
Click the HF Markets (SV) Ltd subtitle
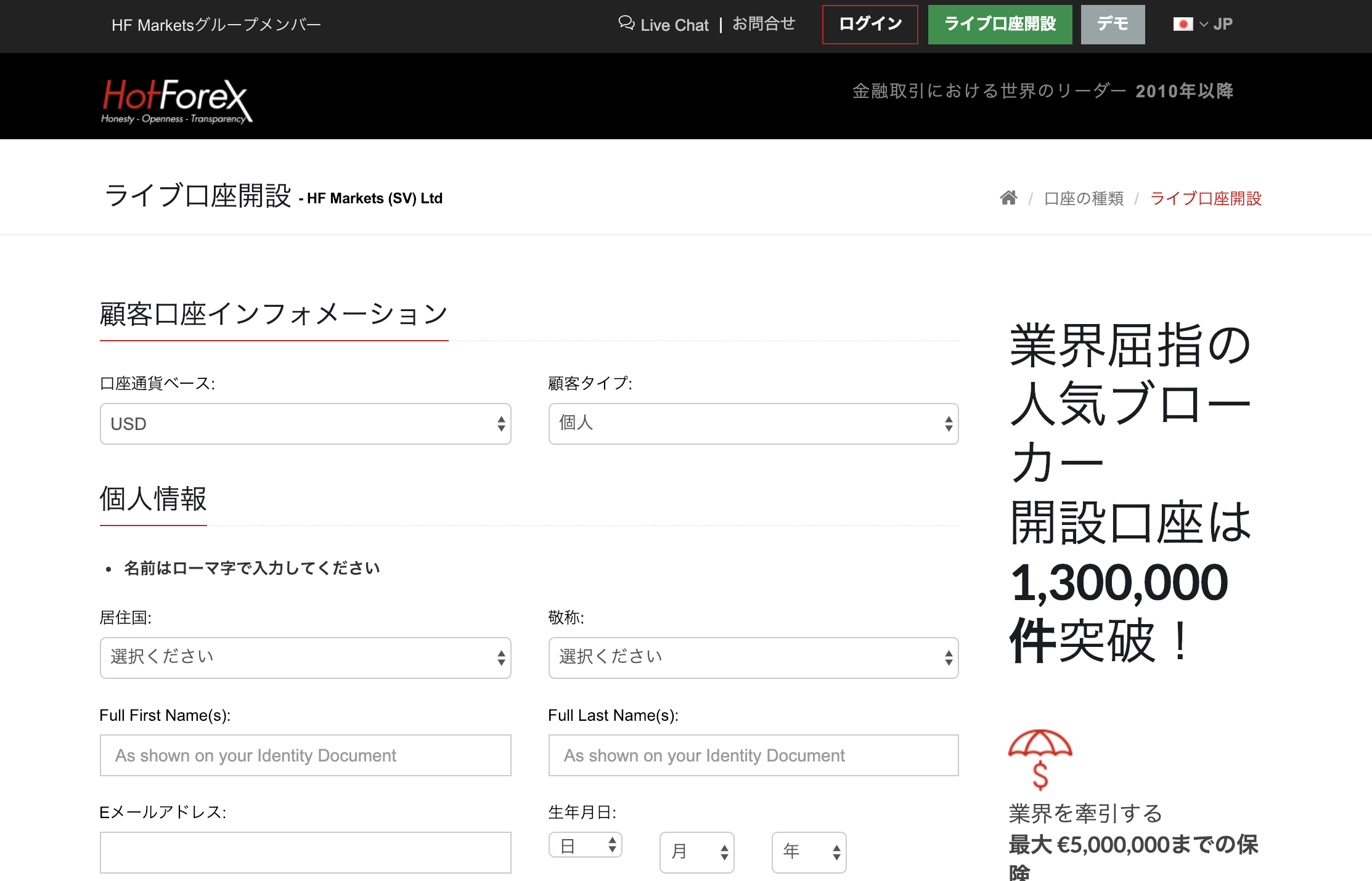pos(375,198)
